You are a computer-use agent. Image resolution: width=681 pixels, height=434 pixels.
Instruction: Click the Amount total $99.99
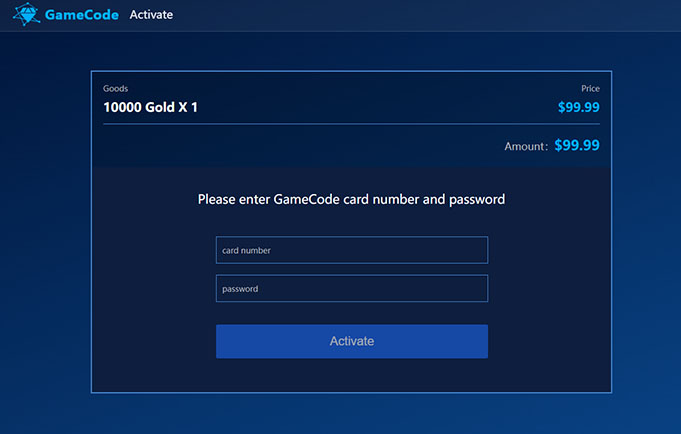(577, 145)
